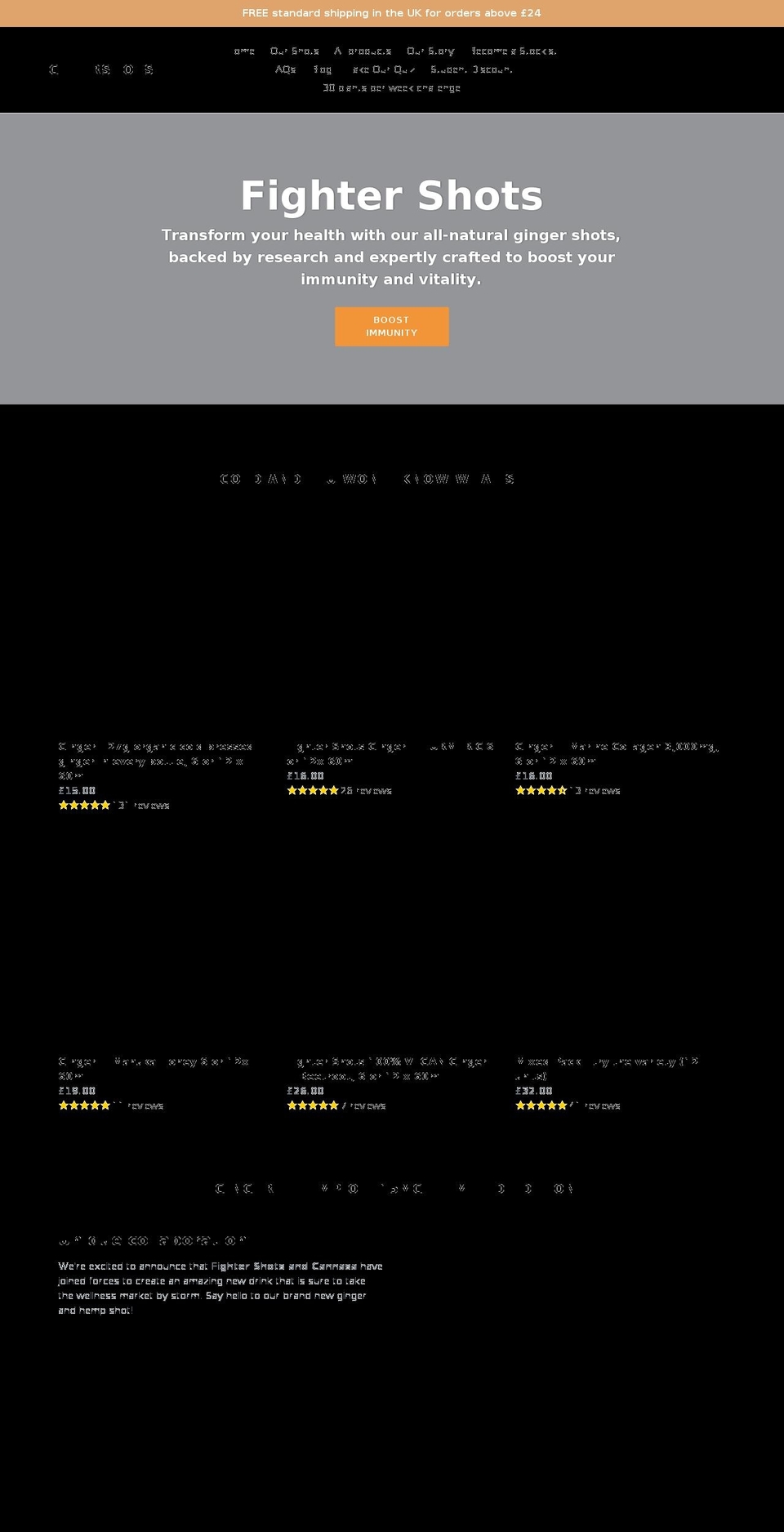The width and height of the screenshot is (784, 1532).
Task: Open the Student Discount link
Action: [x=471, y=69]
